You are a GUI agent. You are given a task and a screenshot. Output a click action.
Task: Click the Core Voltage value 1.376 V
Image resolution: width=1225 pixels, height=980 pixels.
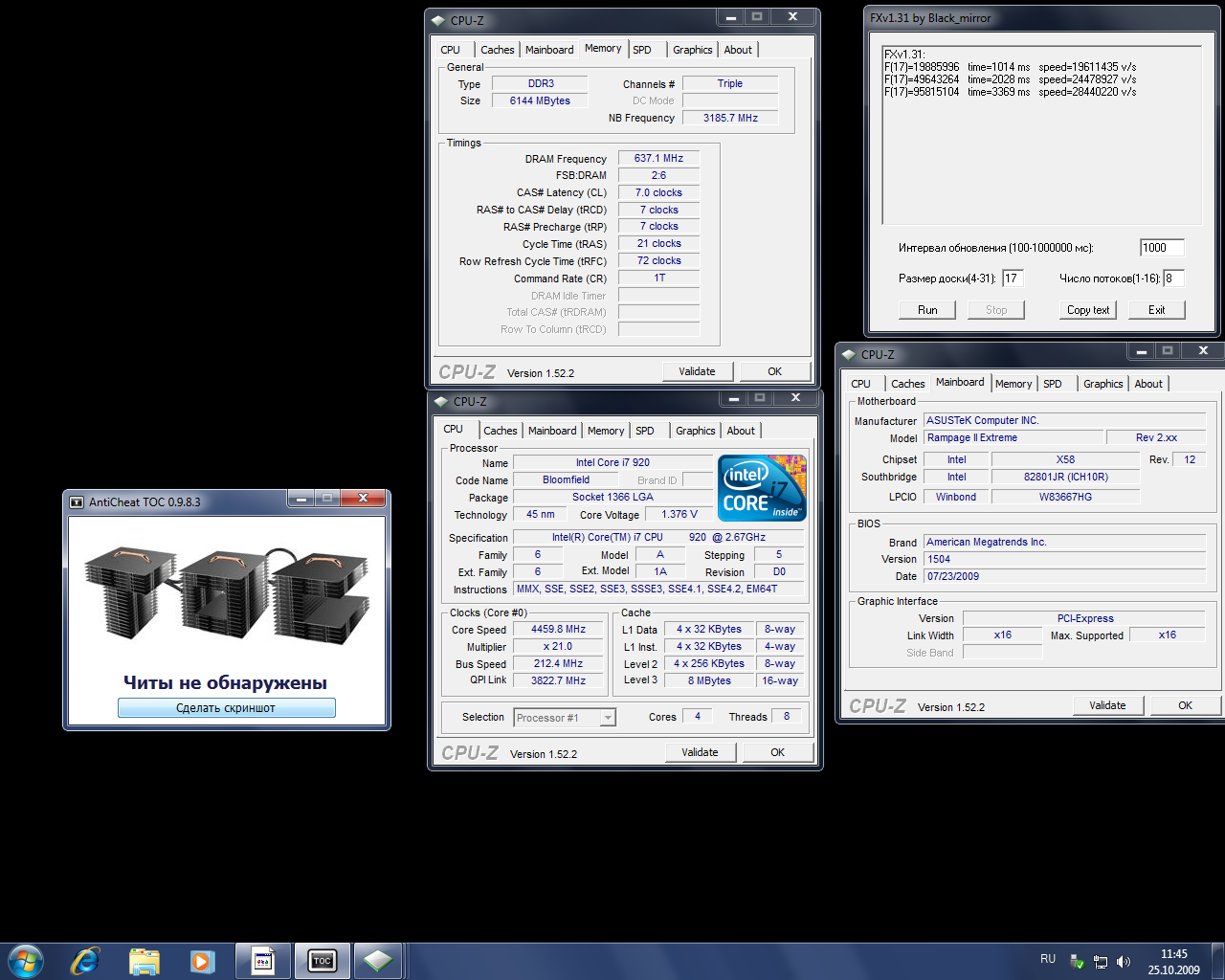[x=679, y=515]
